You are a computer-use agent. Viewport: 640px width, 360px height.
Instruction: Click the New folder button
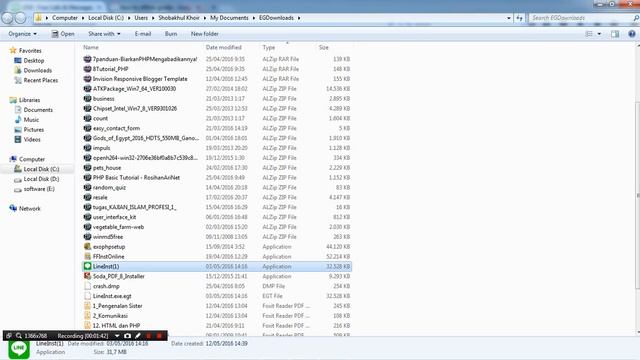pyautogui.click(x=204, y=34)
